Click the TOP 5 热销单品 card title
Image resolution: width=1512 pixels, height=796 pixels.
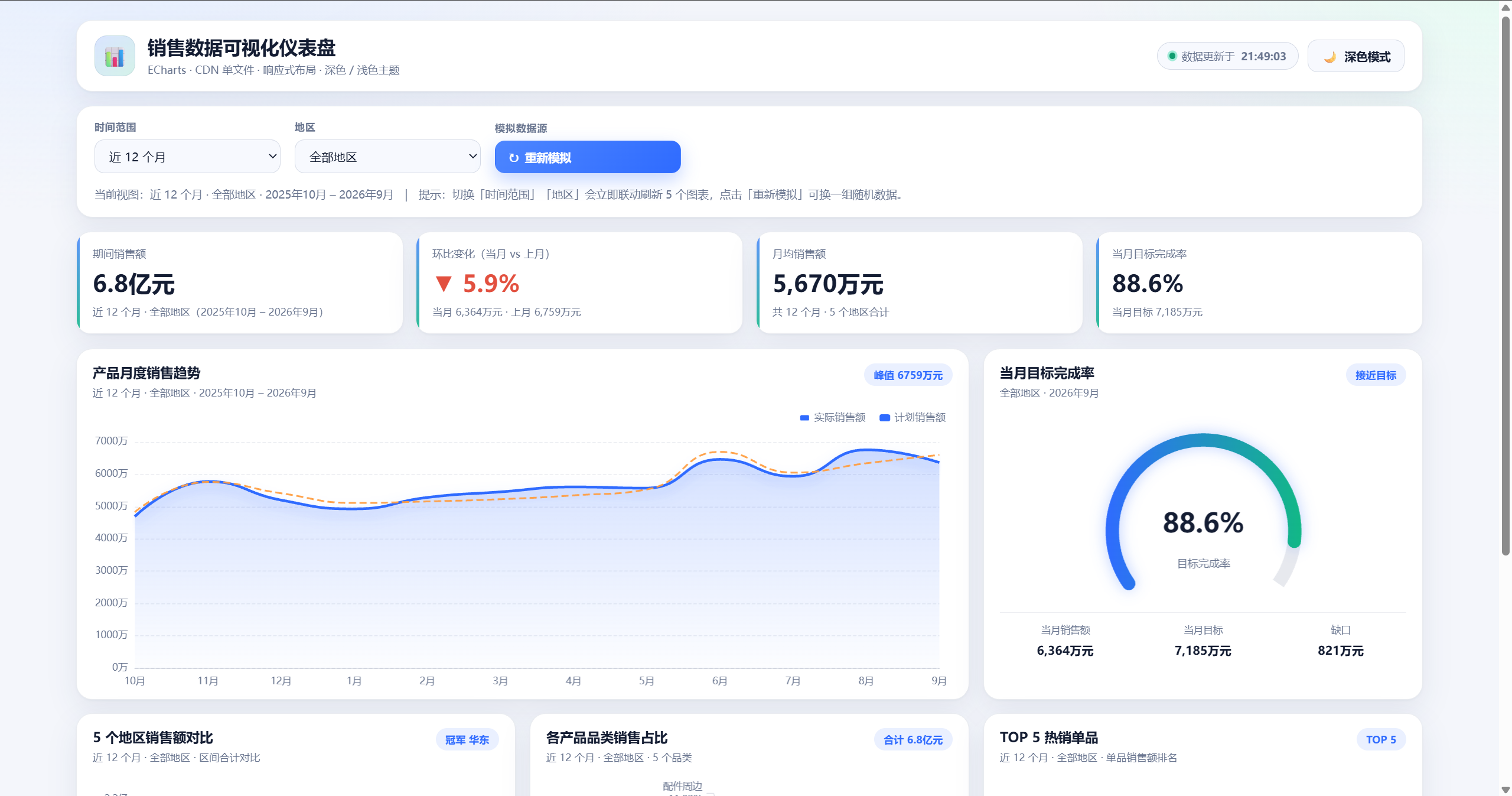(1049, 738)
